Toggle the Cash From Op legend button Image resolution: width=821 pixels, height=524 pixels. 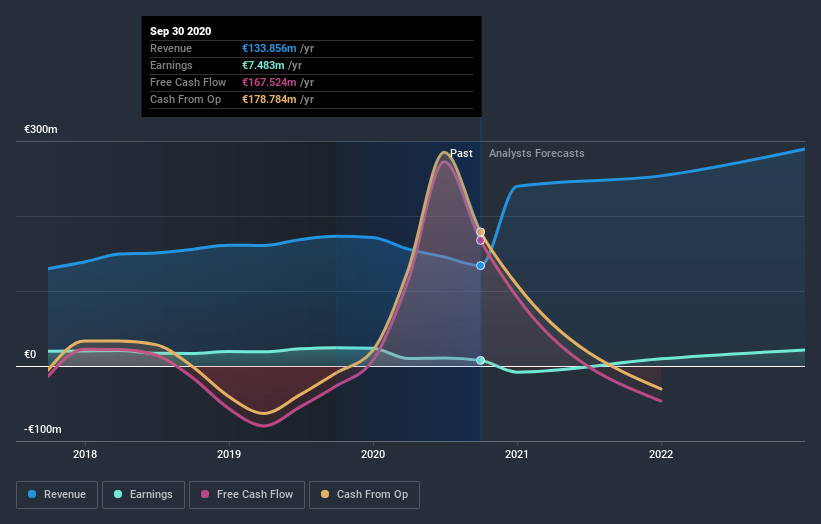(x=364, y=495)
